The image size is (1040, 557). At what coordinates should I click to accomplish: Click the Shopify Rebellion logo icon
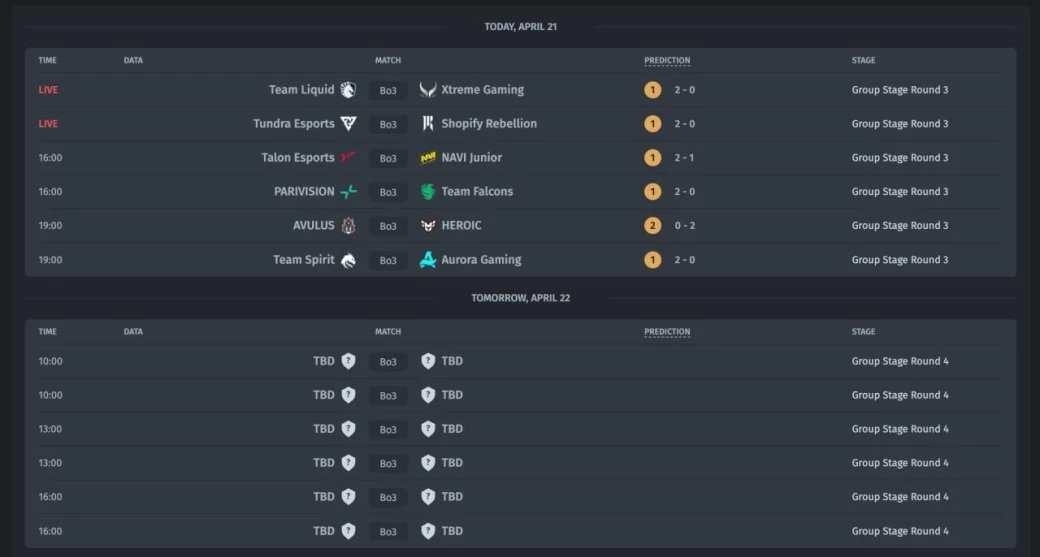[x=428, y=124]
